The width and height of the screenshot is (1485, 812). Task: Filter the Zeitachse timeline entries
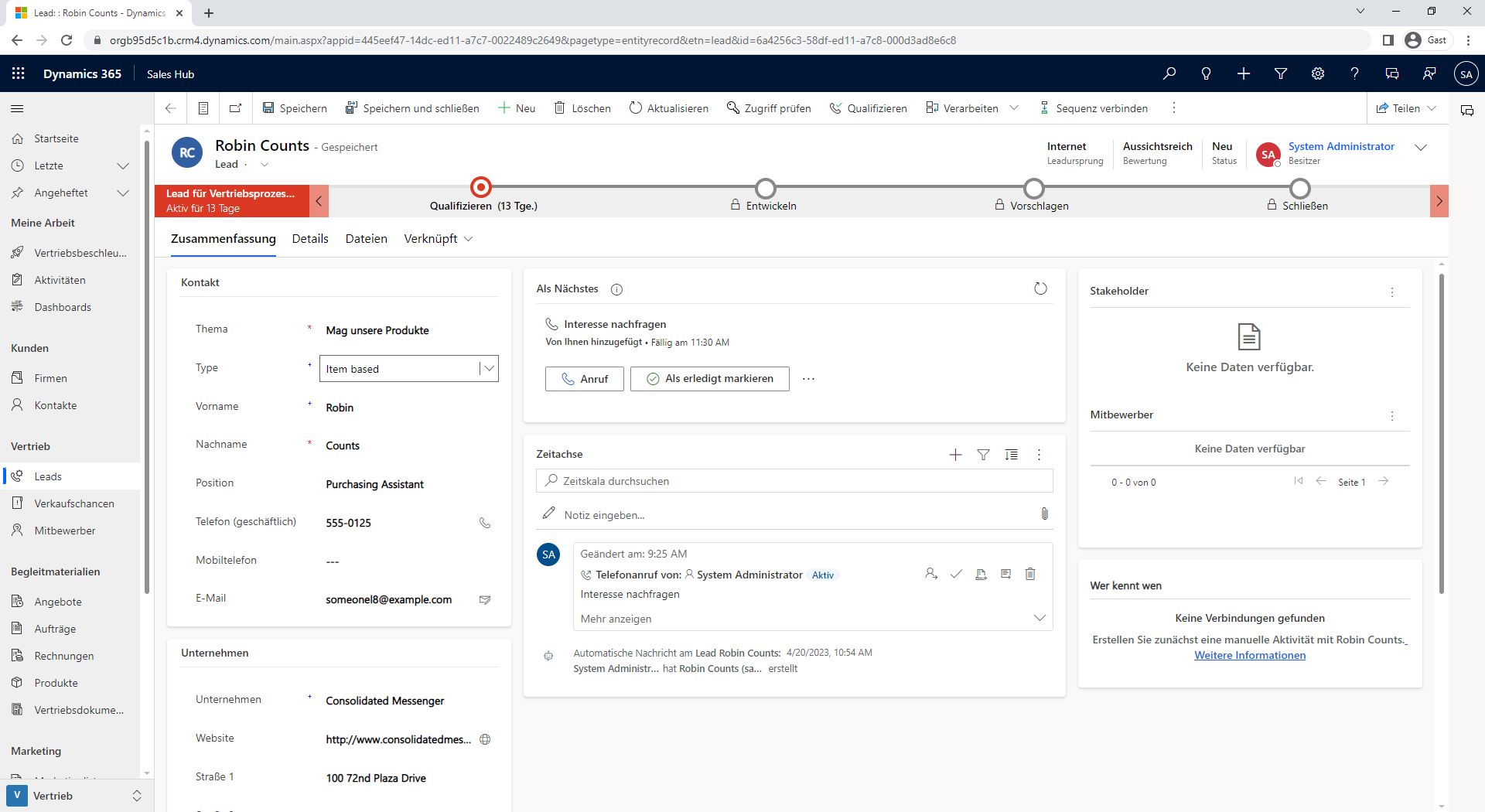point(983,455)
